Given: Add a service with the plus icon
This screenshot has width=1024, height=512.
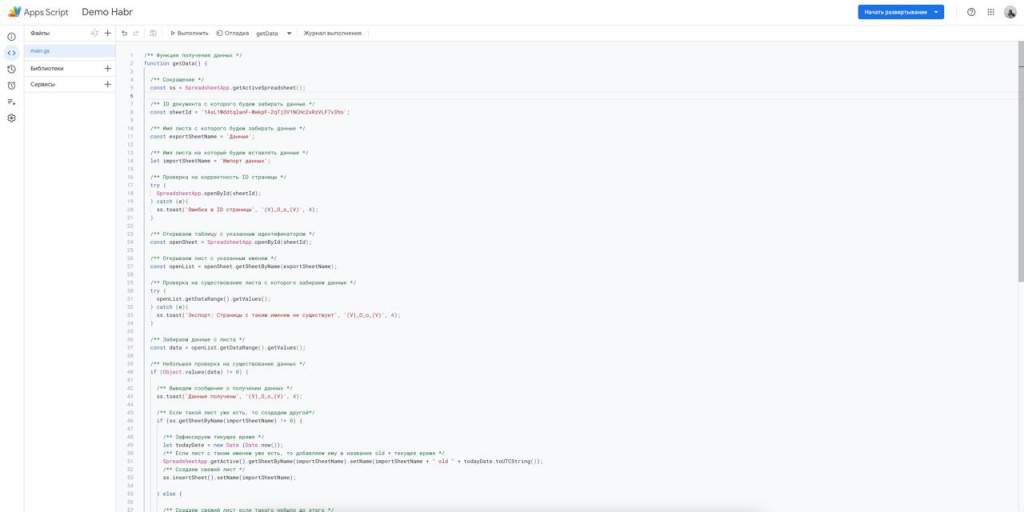Looking at the screenshot, I should (108, 84).
